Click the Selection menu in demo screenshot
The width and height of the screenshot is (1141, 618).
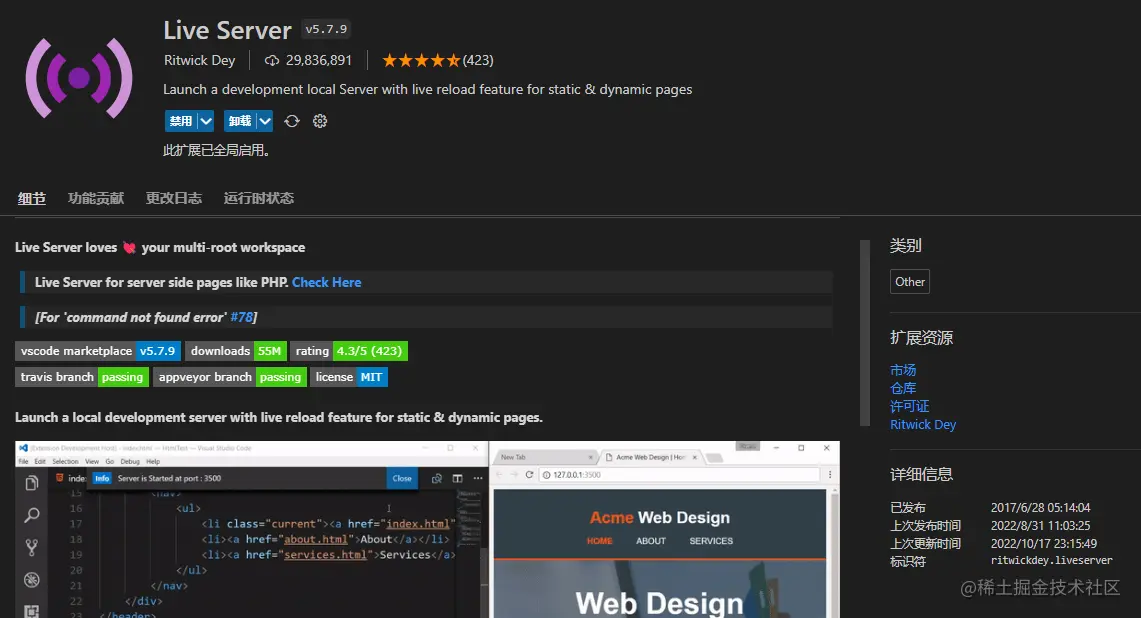point(65,461)
